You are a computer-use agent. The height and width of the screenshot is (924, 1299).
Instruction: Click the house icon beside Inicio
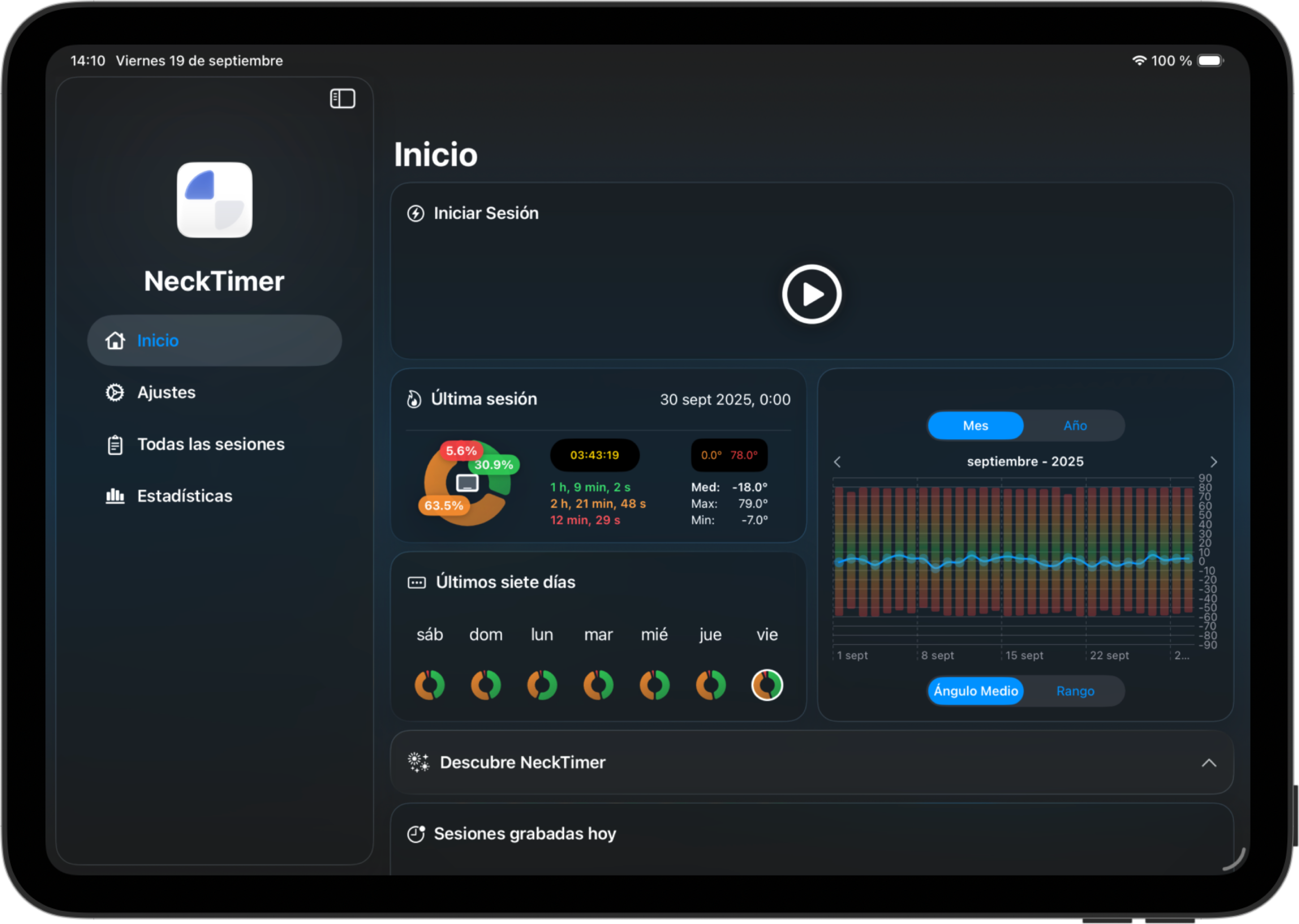115,340
